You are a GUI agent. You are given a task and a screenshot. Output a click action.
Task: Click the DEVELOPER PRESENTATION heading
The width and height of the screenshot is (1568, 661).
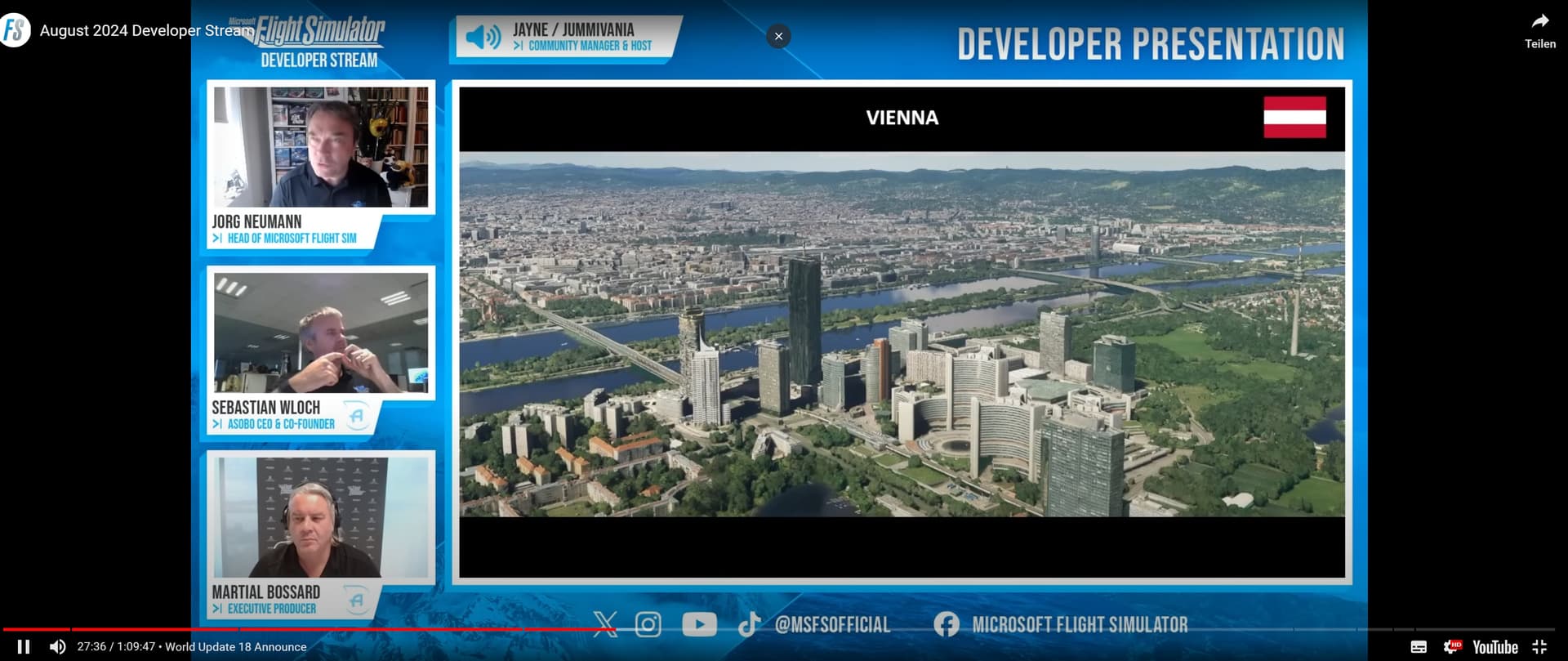1151,44
